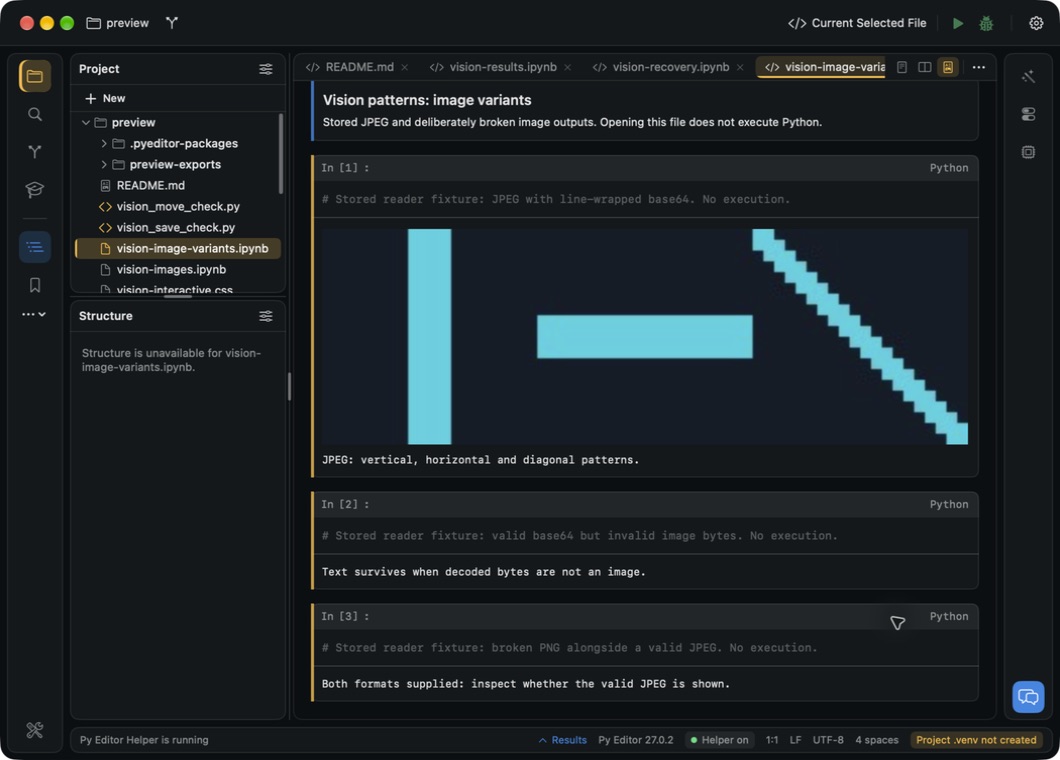Open the search tool in left sidebar

pyautogui.click(x=34, y=114)
